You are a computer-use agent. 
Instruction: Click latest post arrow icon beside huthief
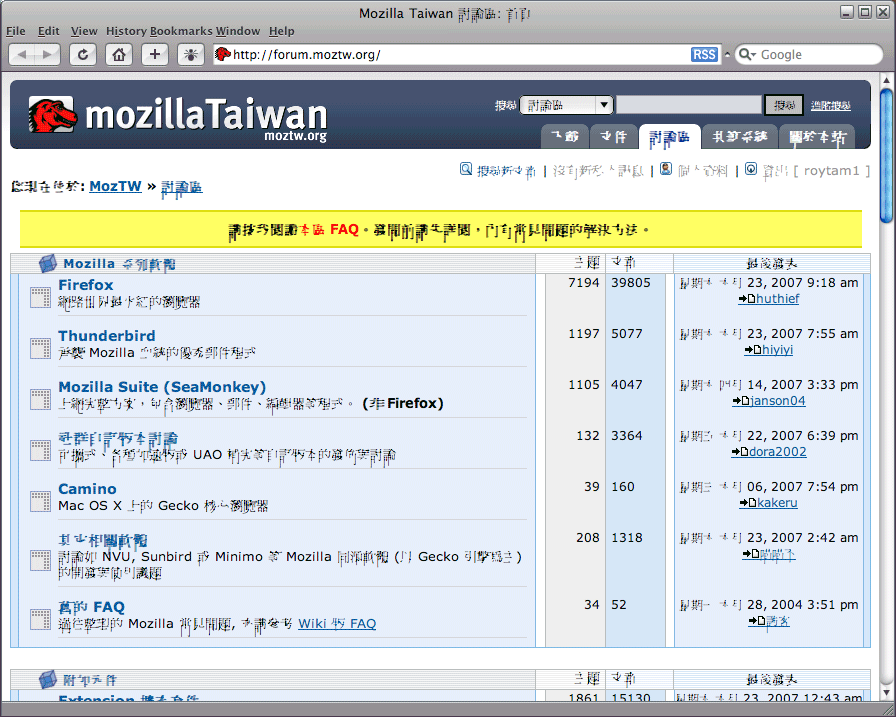(745, 299)
